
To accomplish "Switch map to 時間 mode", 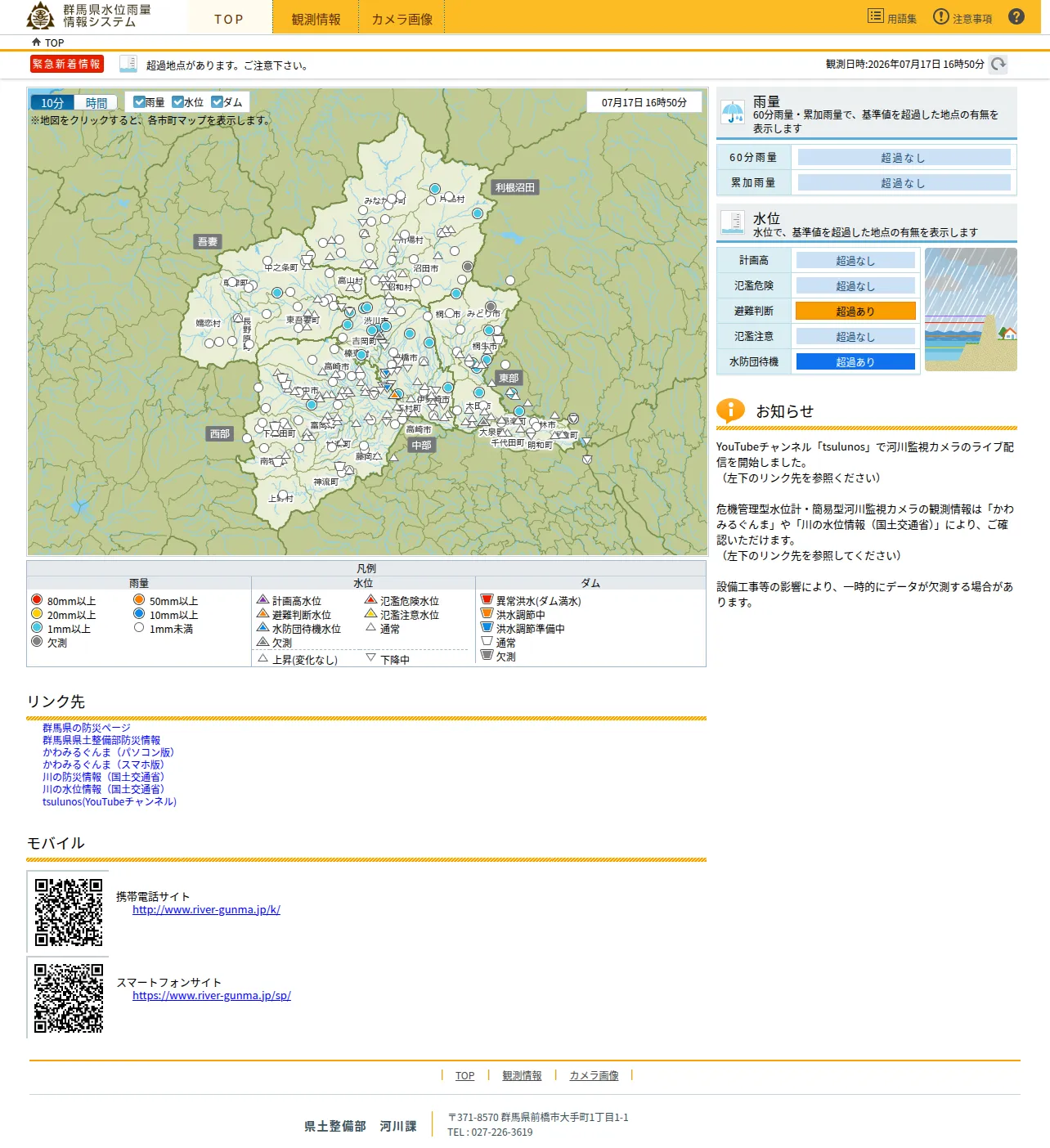I will pos(96,103).
